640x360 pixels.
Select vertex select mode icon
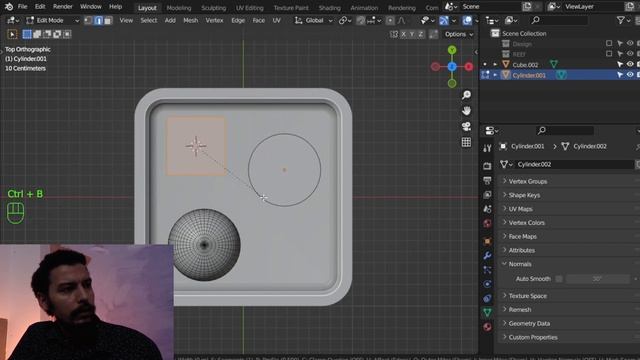89,20
